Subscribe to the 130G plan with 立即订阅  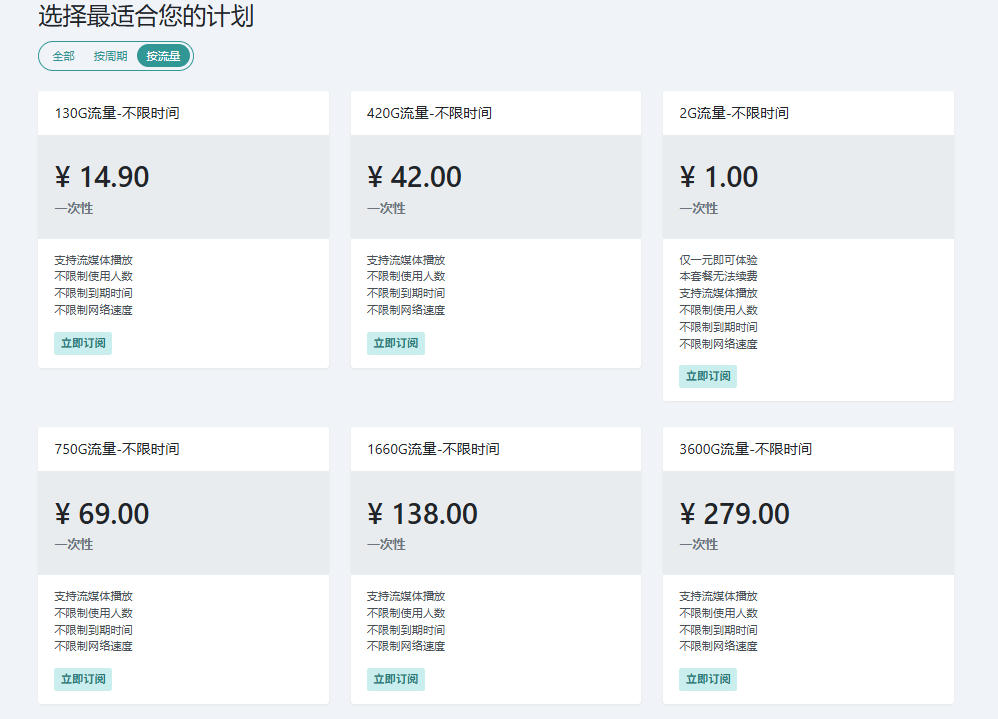click(x=83, y=343)
